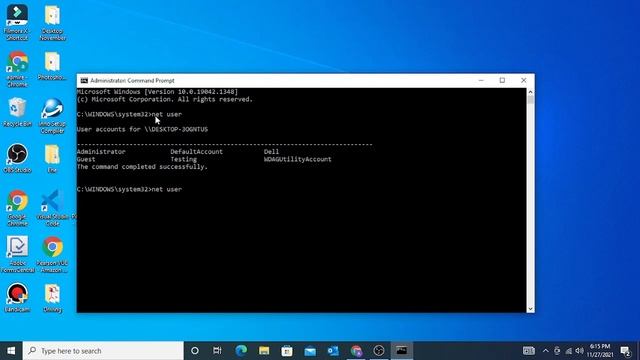Launch OBS Studio from the desktop icon
Screen dimensions: 640x360
click(17, 158)
